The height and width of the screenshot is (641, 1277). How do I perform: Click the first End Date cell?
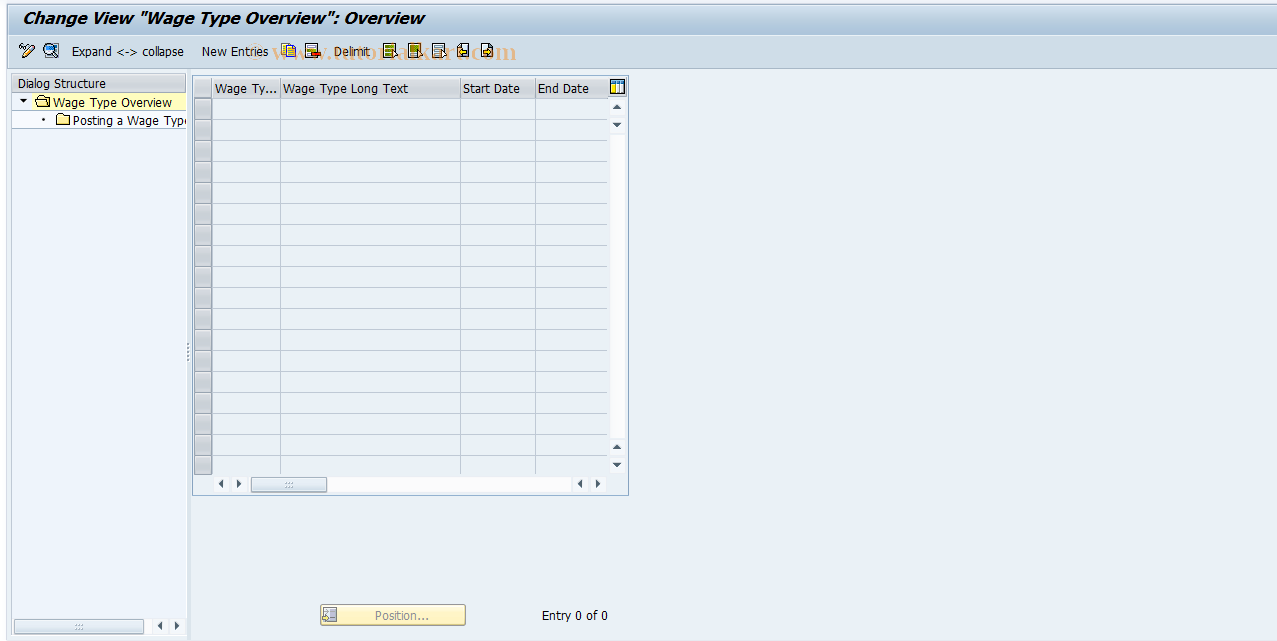pyautogui.click(x=571, y=109)
